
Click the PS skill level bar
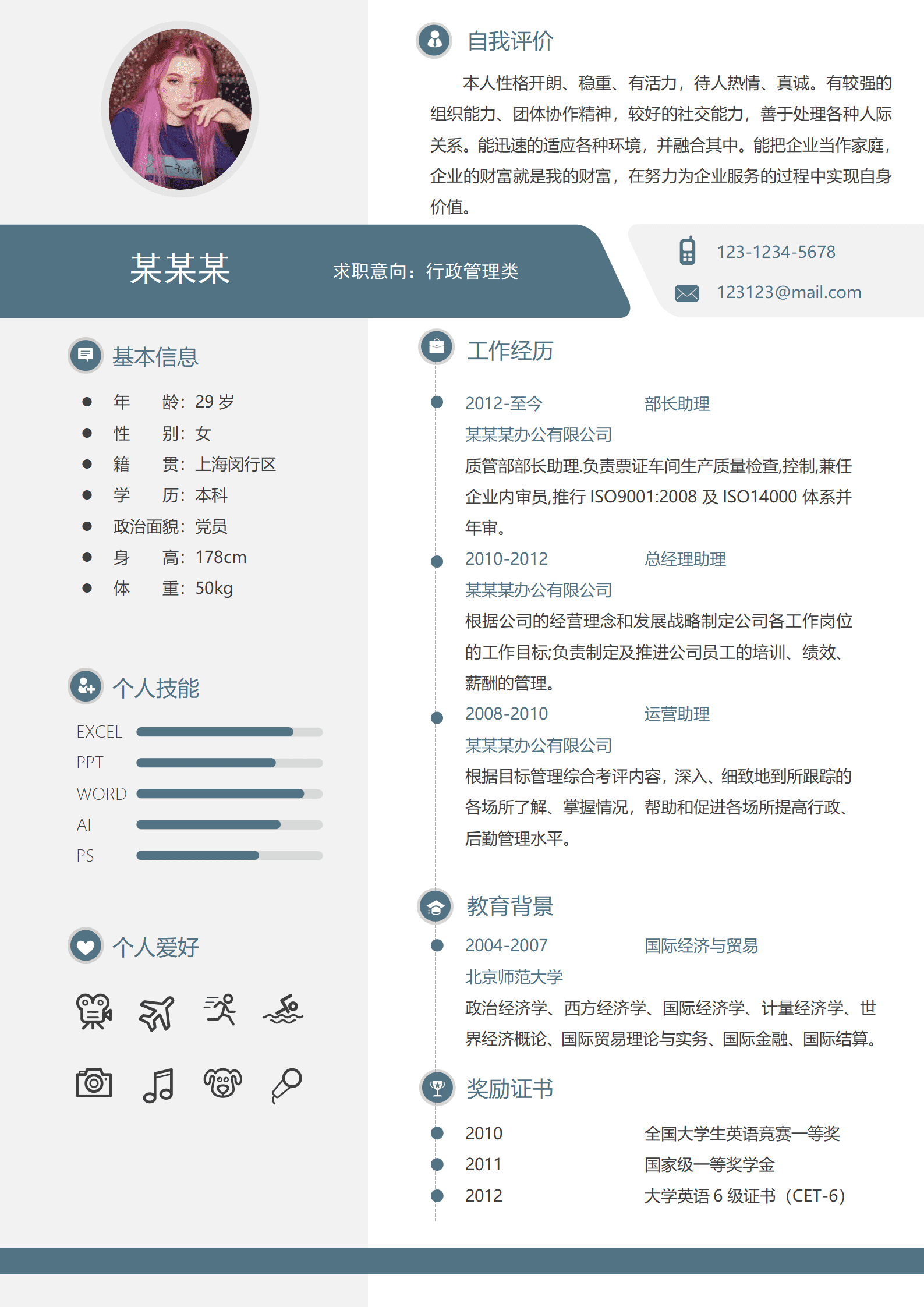click(229, 855)
